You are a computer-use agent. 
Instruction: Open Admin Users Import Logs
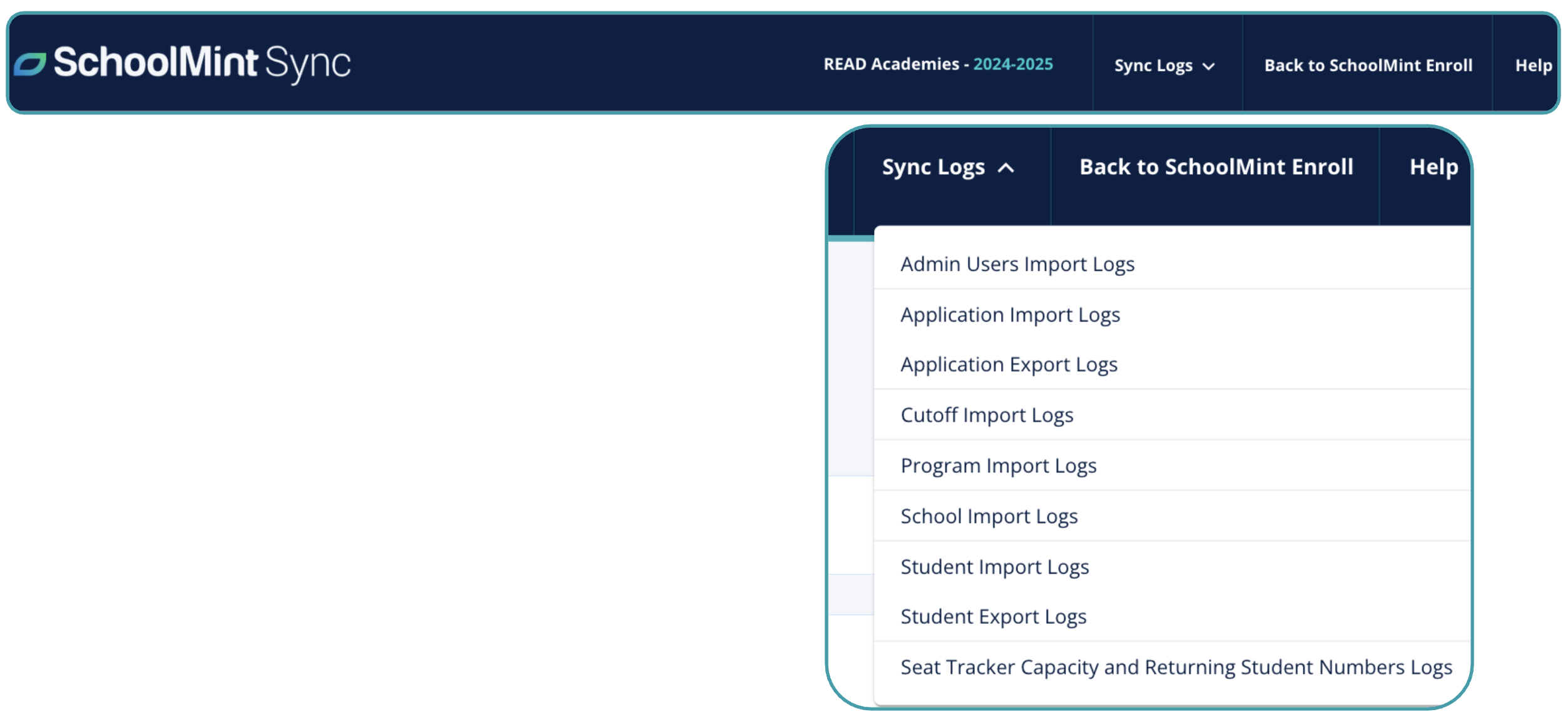pyautogui.click(x=1017, y=264)
